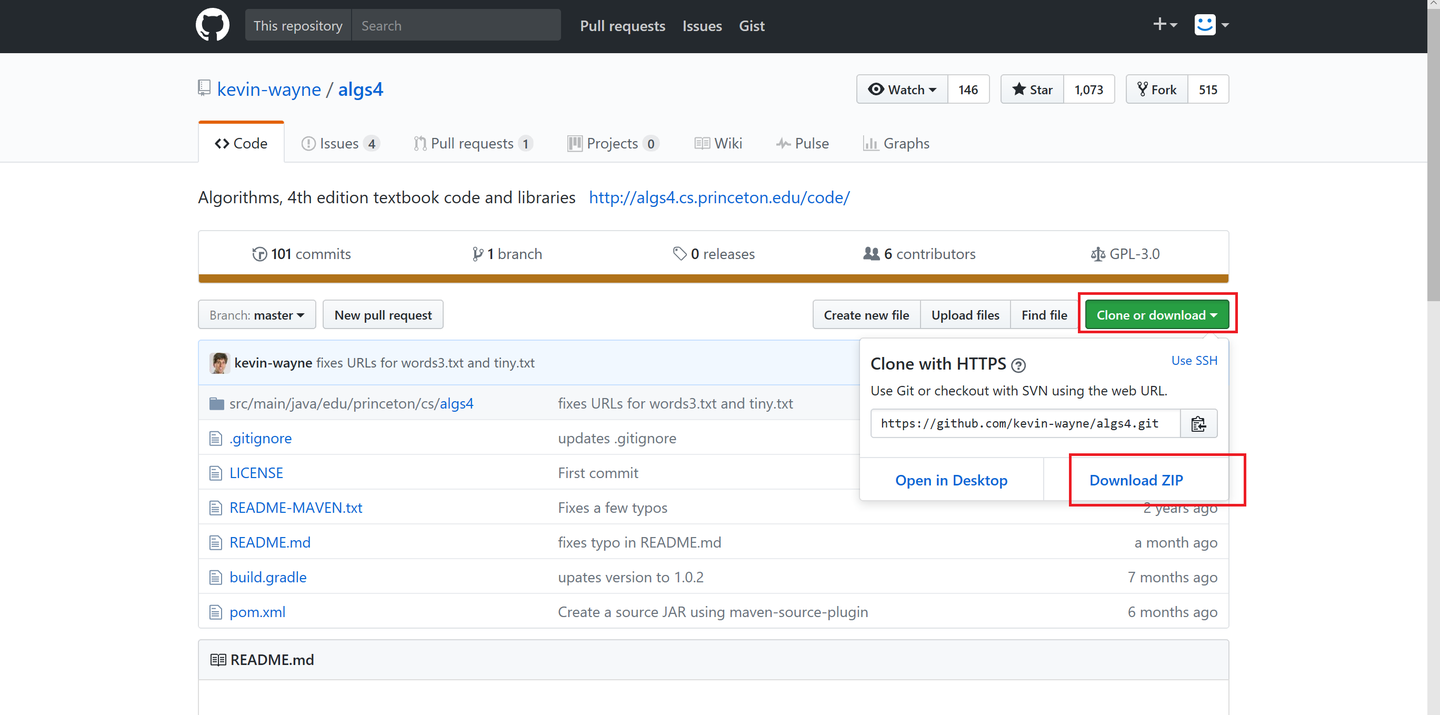Star the algs4 repository
The image size is (1440, 715).
coord(1032,89)
